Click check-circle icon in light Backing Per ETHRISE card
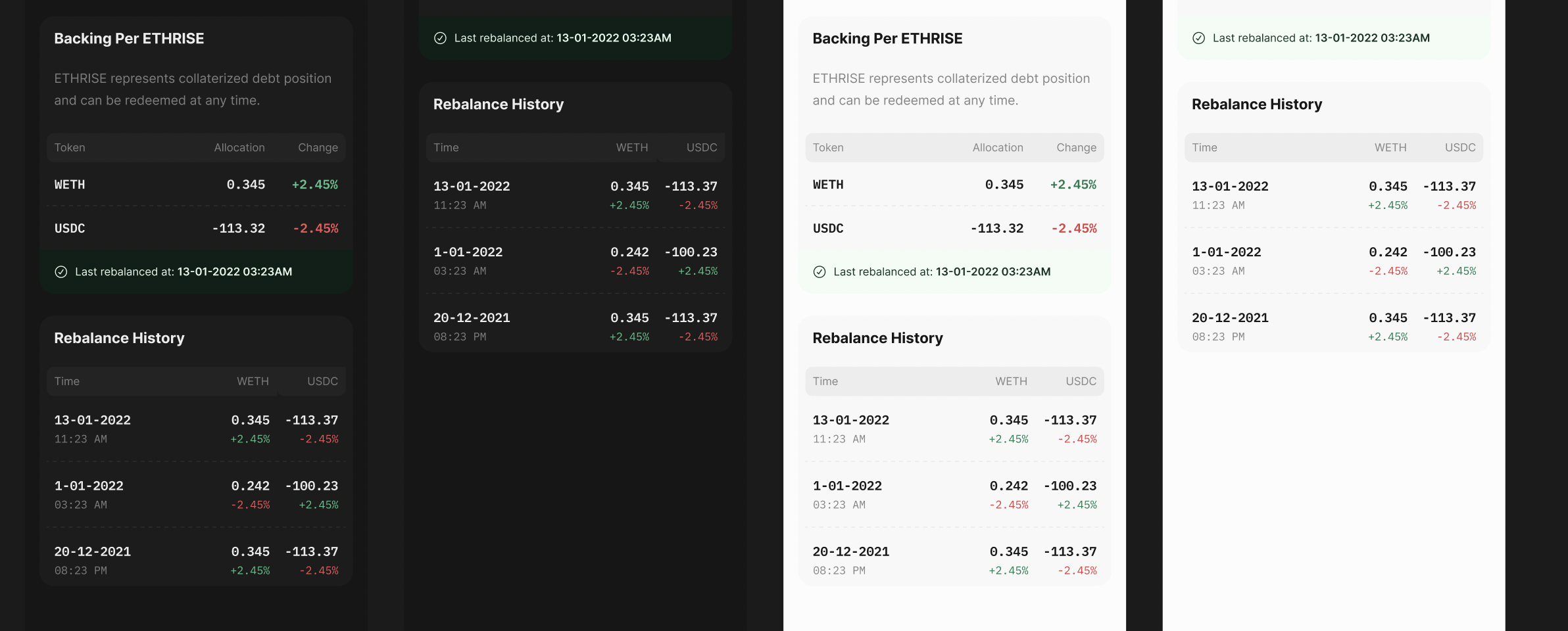Viewport: 1568px width, 631px height. 820,272
